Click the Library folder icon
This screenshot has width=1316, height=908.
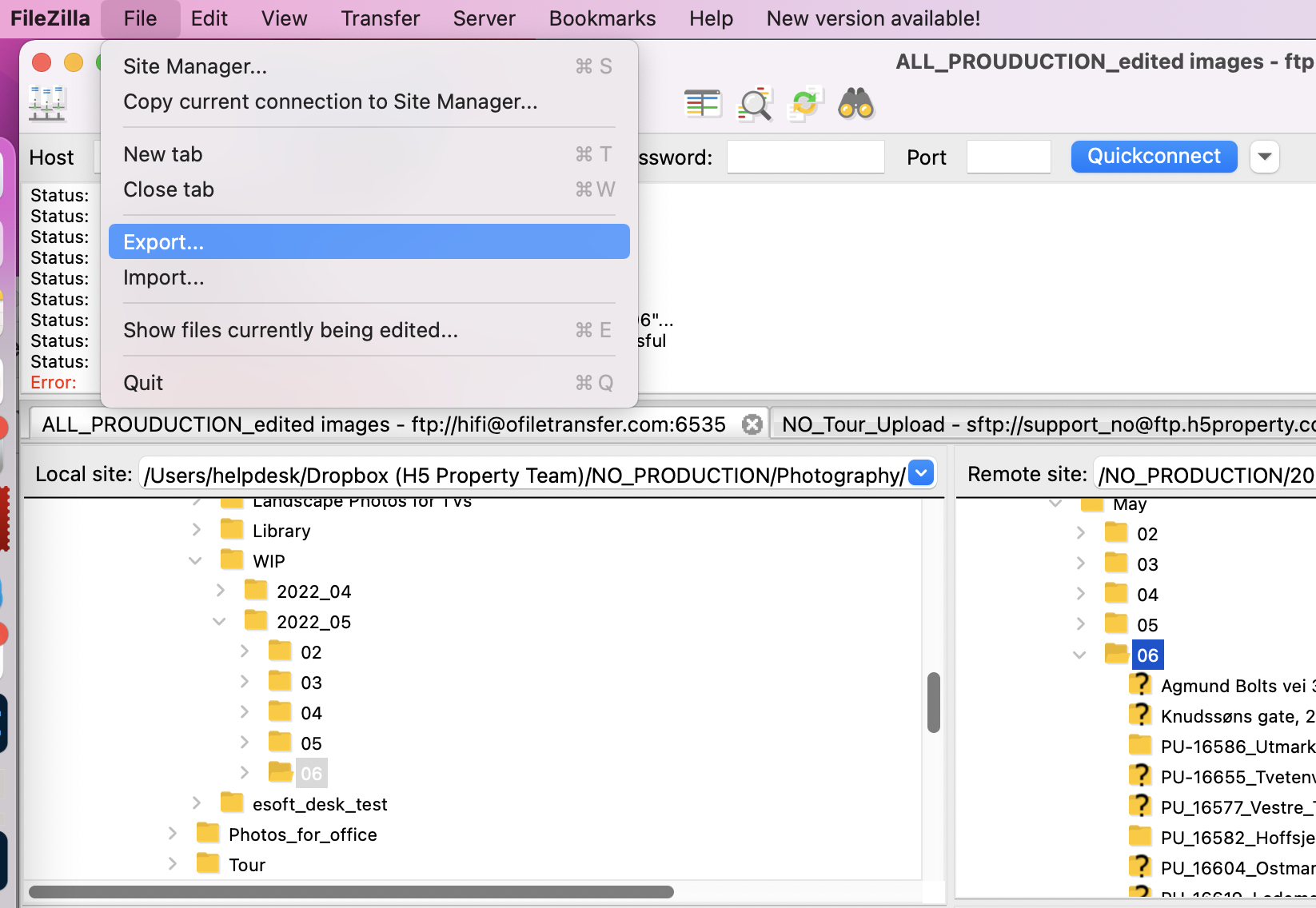(x=232, y=529)
